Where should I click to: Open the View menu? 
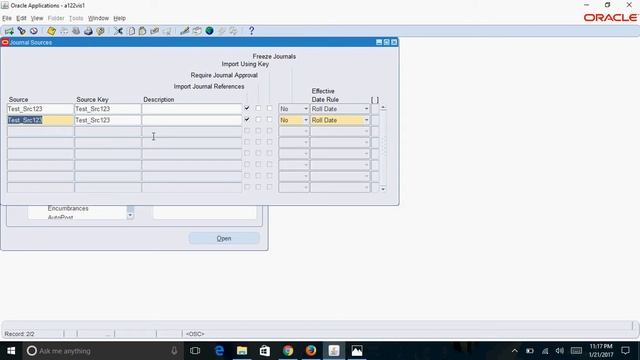pos(37,18)
